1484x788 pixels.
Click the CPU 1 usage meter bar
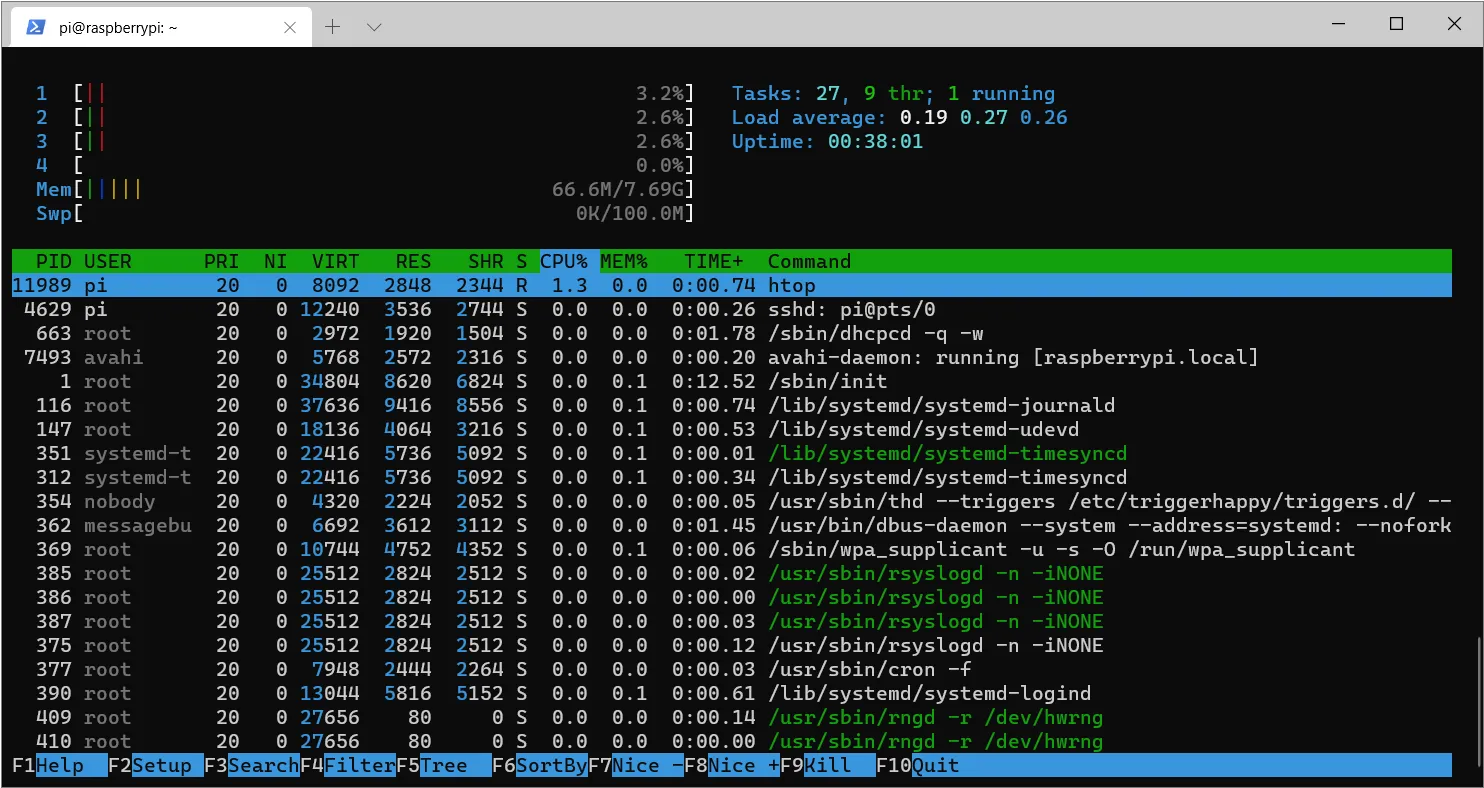point(384,93)
